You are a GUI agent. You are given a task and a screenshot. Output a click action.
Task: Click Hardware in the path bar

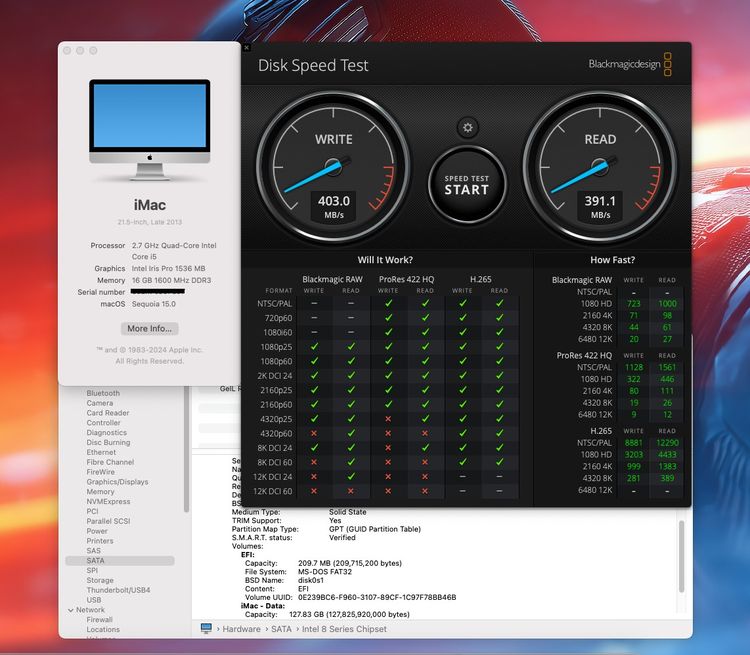242,629
